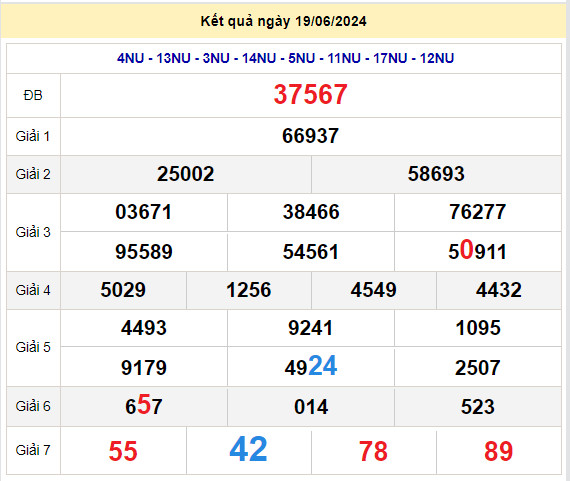The image size is (570, 481).
Task: Click the blue Giải 7 number 42
Action: tap(249, 449)
